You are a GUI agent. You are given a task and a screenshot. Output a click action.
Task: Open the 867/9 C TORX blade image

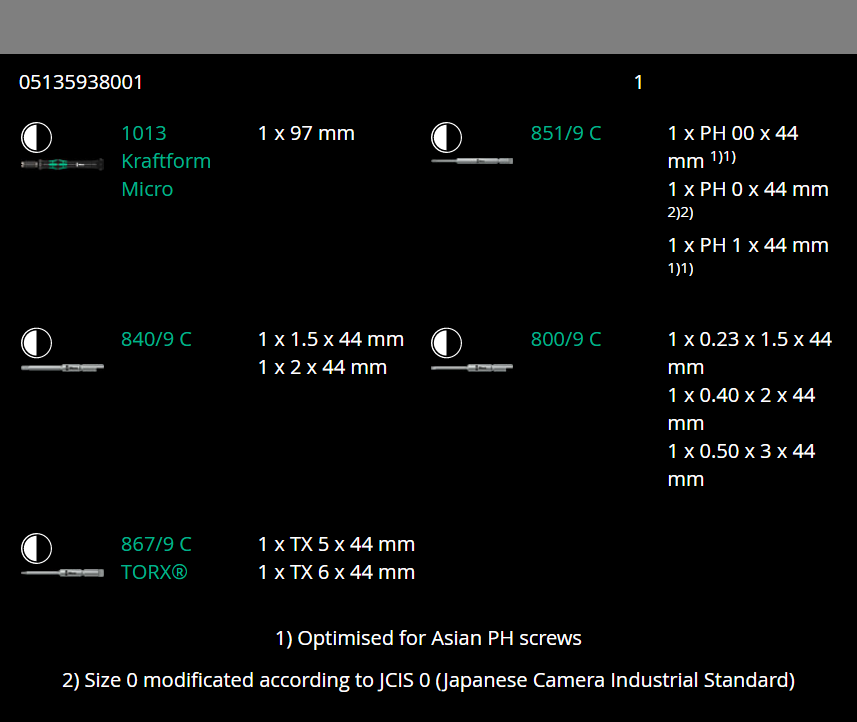click(62, 573)
